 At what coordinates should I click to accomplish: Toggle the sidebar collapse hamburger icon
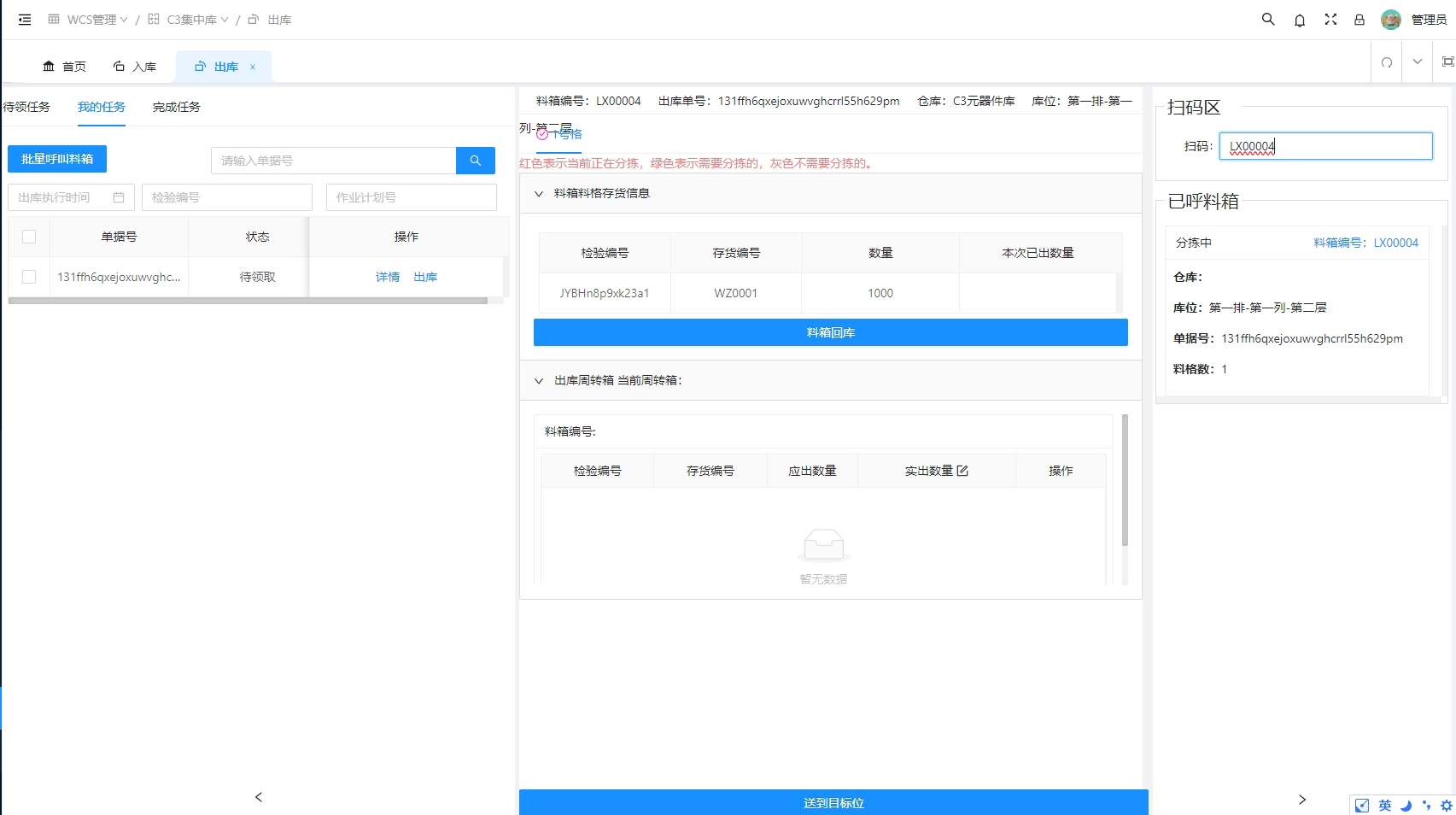coord(25,19)
